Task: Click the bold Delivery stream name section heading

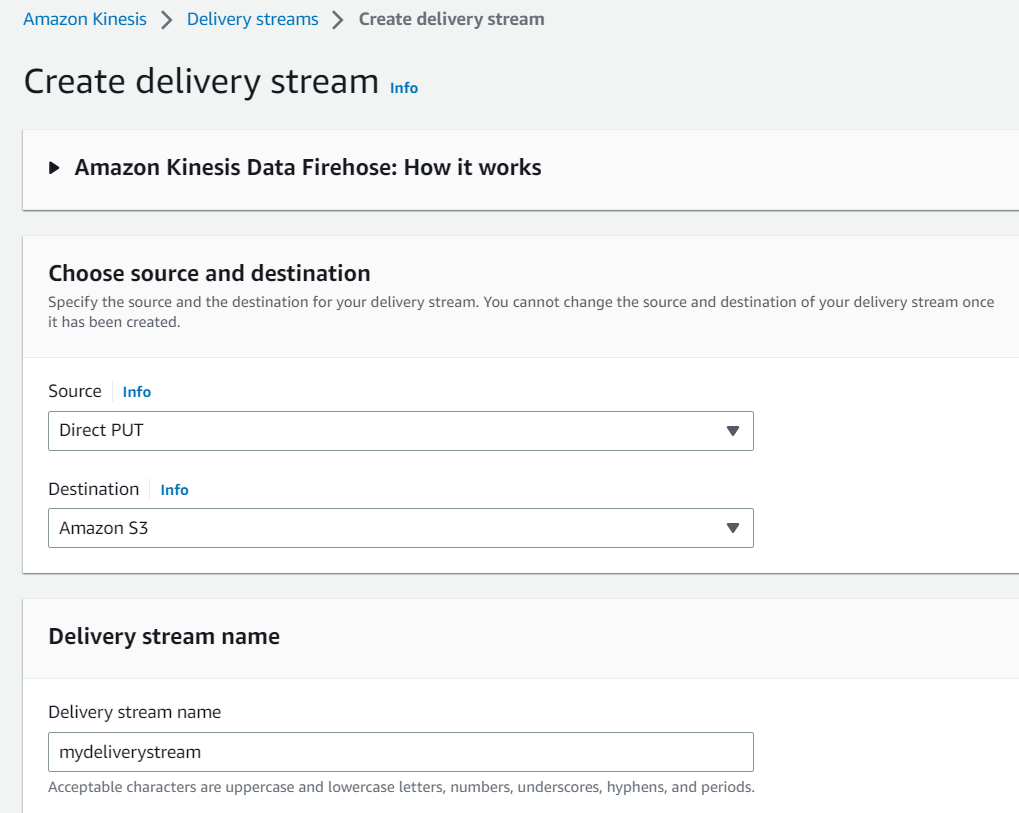Action: click(164, 636)
